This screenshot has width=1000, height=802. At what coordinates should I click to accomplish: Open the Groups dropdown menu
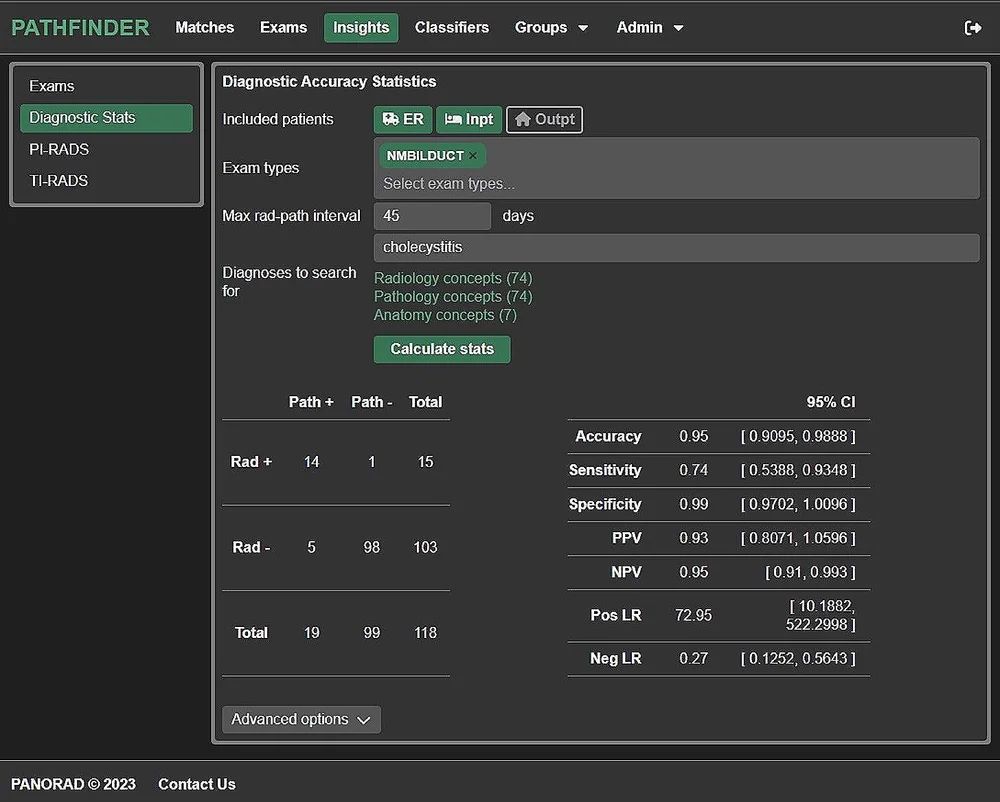(x=551, y=27)
